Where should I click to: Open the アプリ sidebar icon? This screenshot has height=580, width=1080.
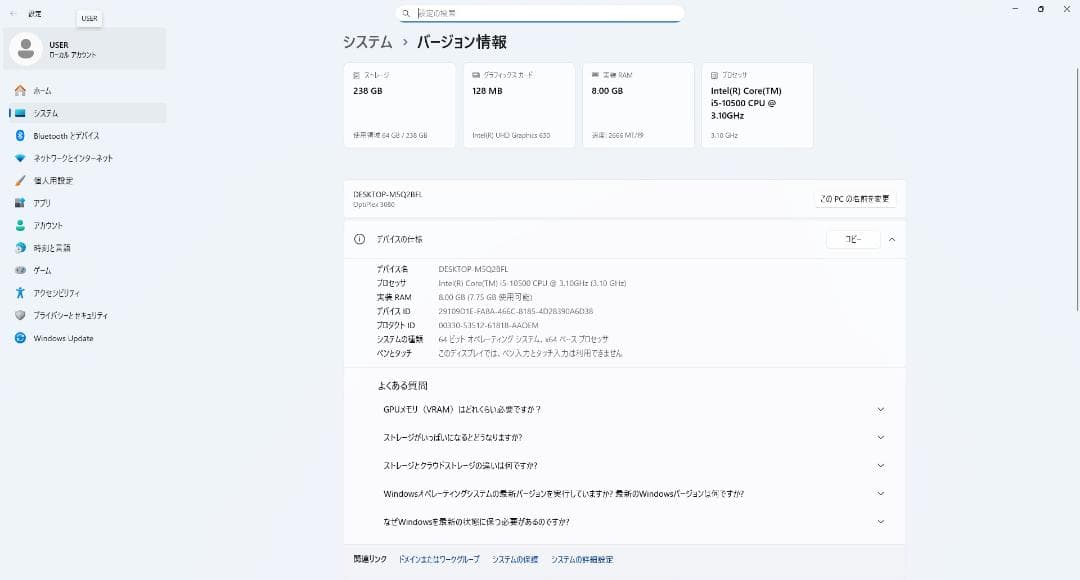pyautogui.click(x=20, y=203)
